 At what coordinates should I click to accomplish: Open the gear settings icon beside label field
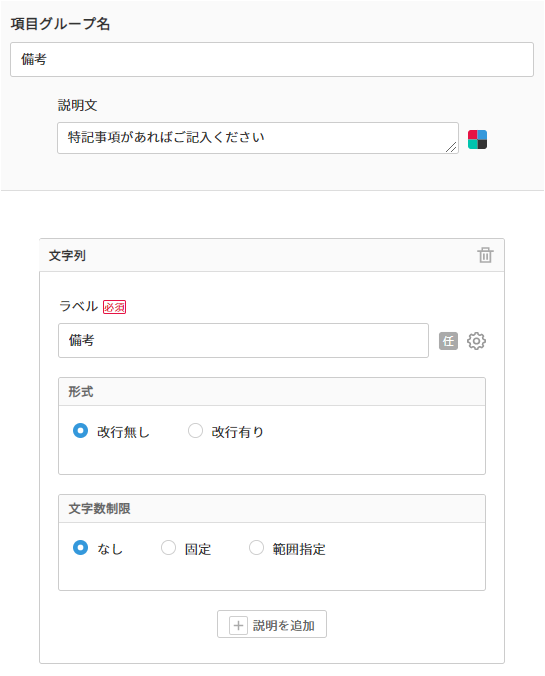tap(476, 341)
